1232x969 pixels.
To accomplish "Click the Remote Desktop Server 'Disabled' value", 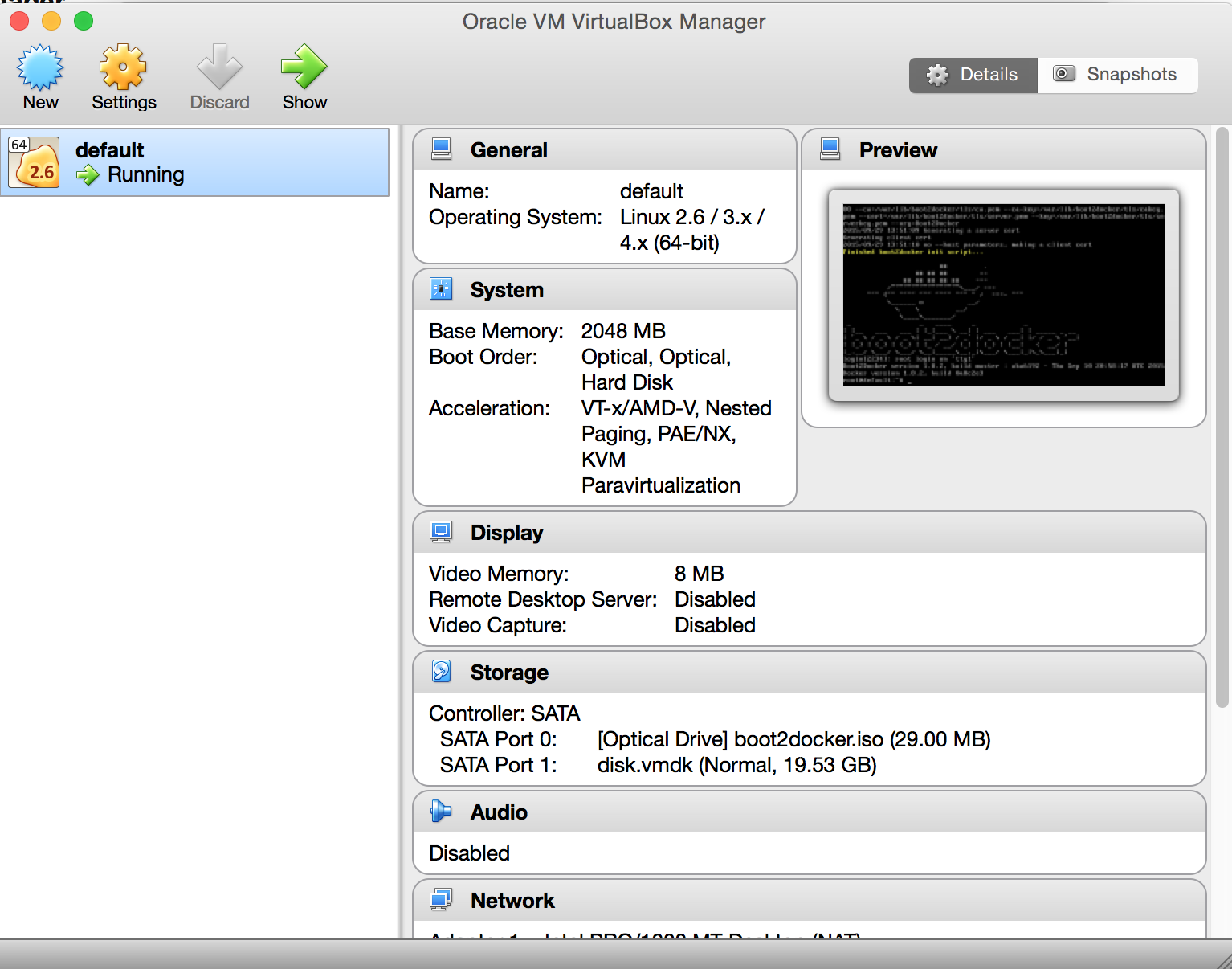I will click(x=715, y=599).
